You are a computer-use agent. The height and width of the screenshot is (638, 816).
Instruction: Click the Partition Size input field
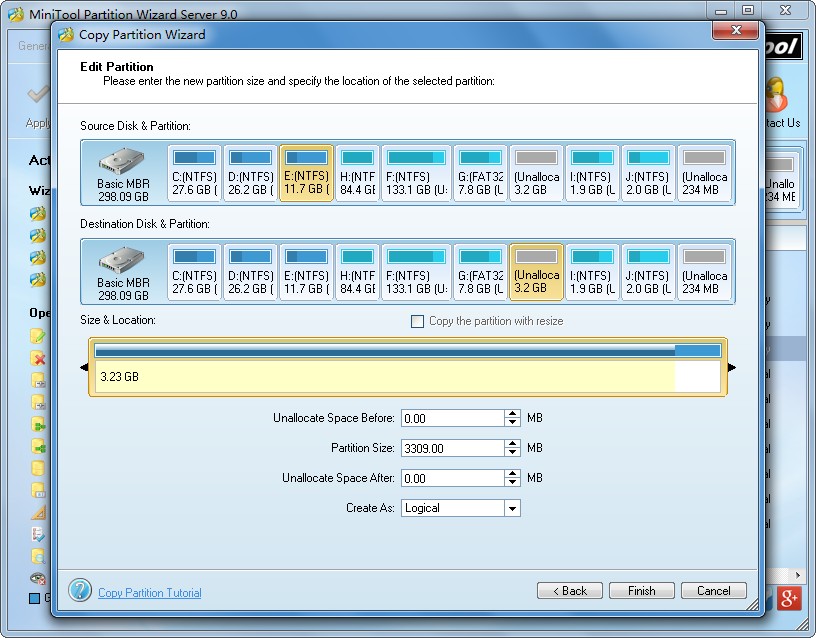click(452, 448)
